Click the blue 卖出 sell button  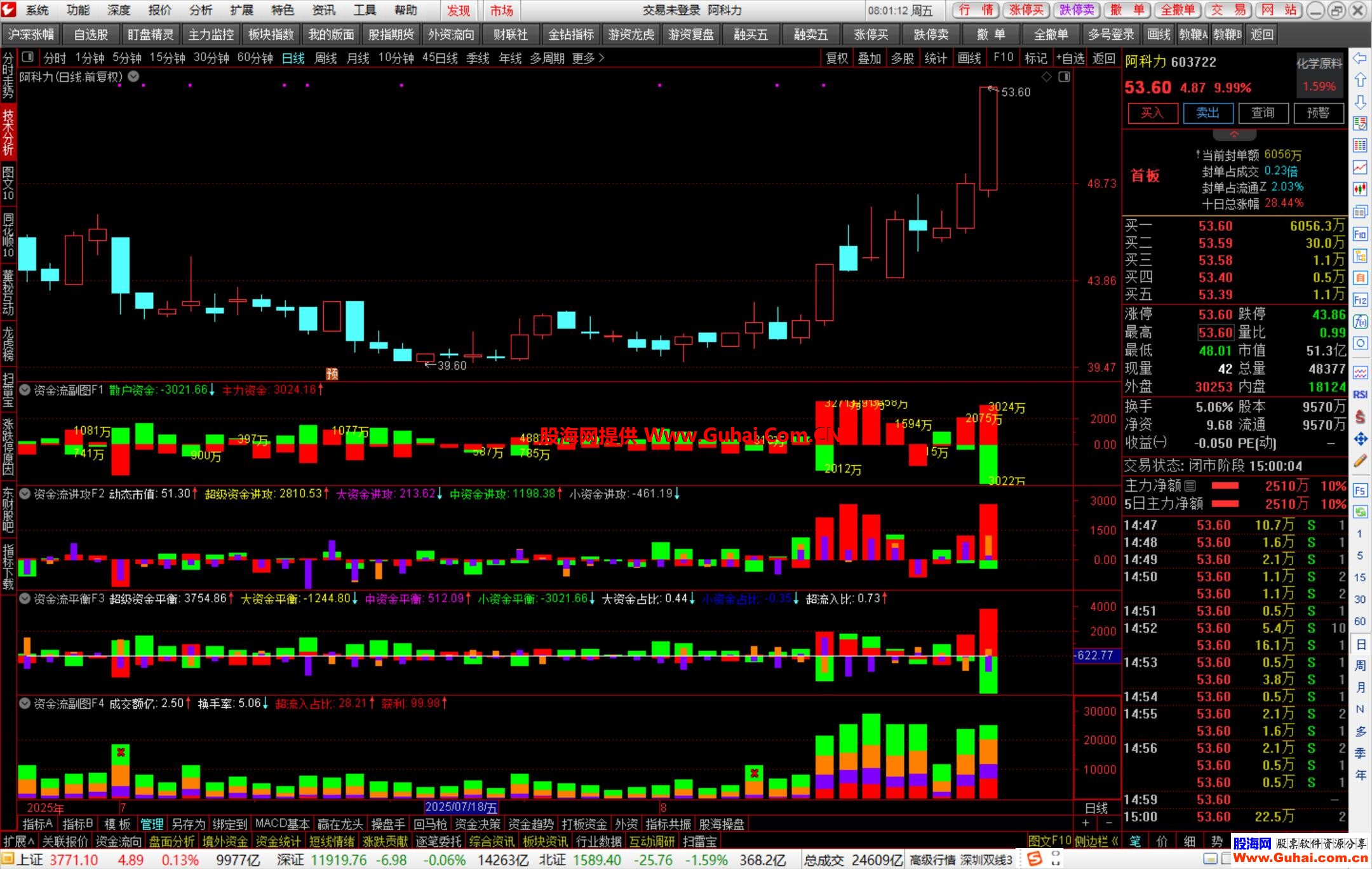pyautogui.click(x=1207, y=113)
